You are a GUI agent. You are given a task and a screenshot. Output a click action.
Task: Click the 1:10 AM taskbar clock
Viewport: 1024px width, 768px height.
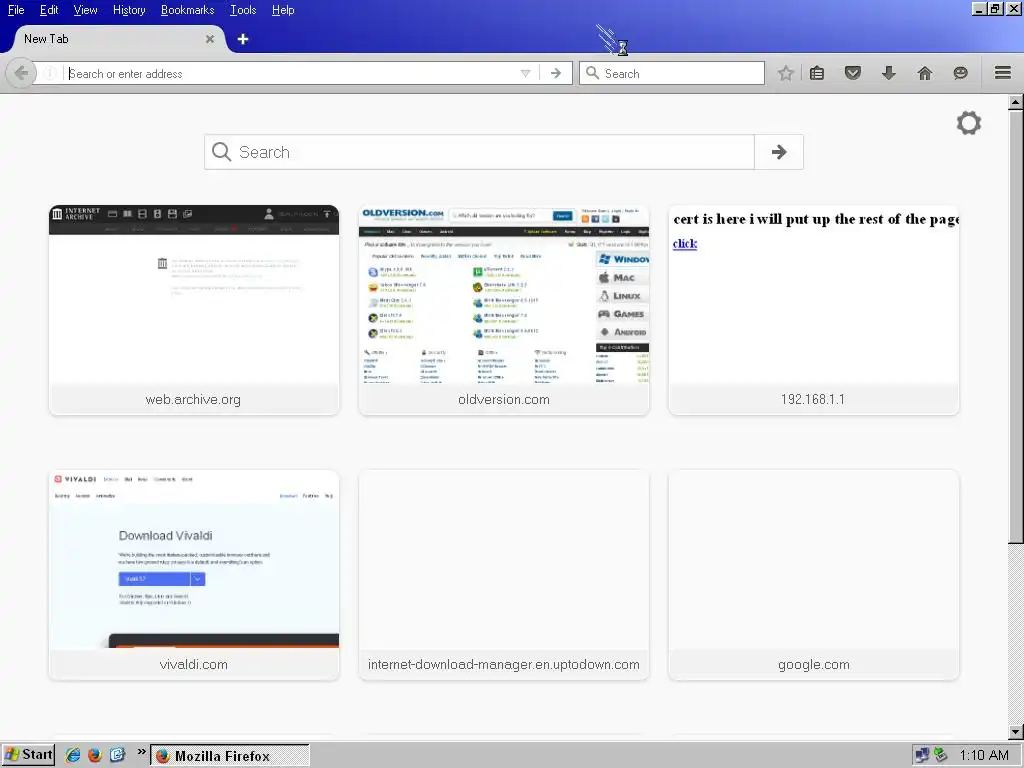(984, 756)
